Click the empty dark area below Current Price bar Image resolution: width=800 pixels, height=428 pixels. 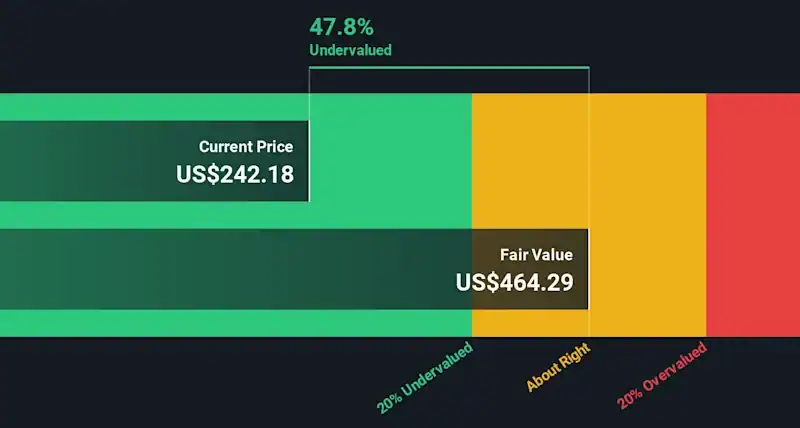point(150,385)
